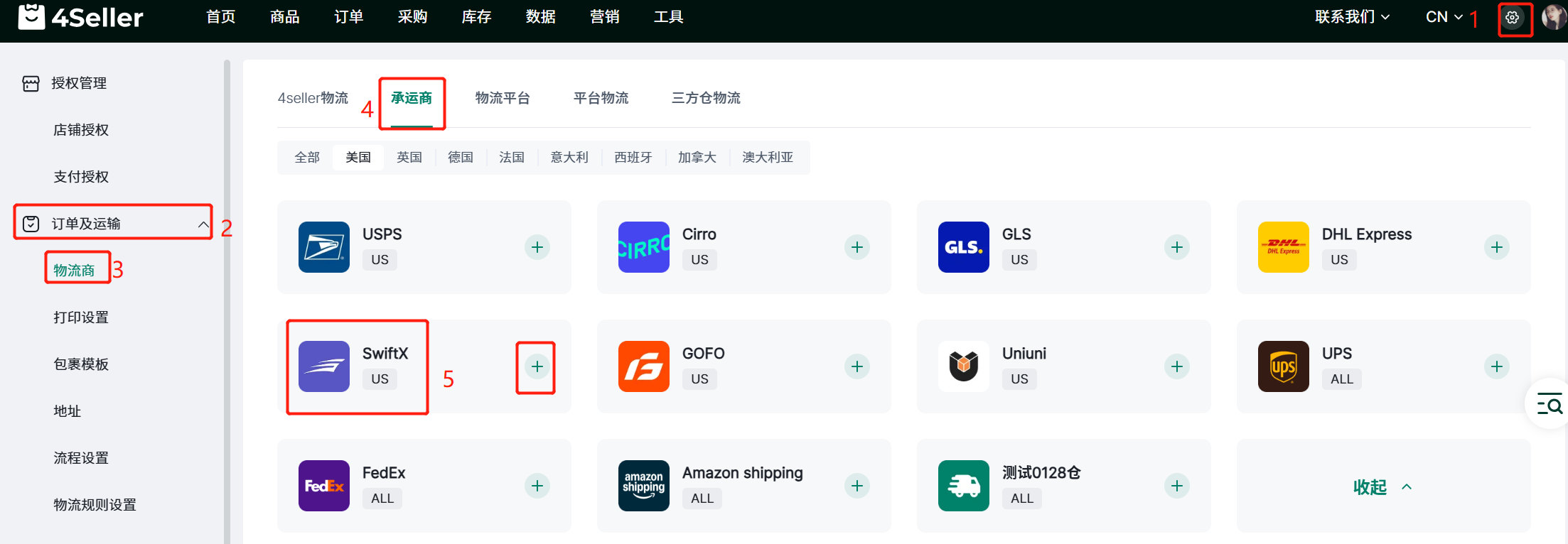Open 打印设置 in the sidebar
1568x544 pixels.
81,317
